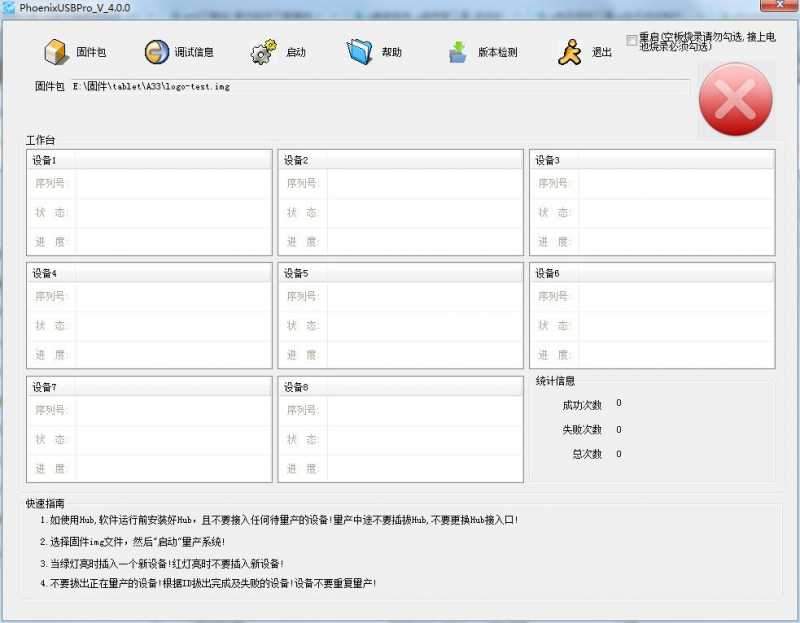Viewport: 800px width, 623px height.
Task: Click the 成功次数 success count value
Action: point(619,404)
